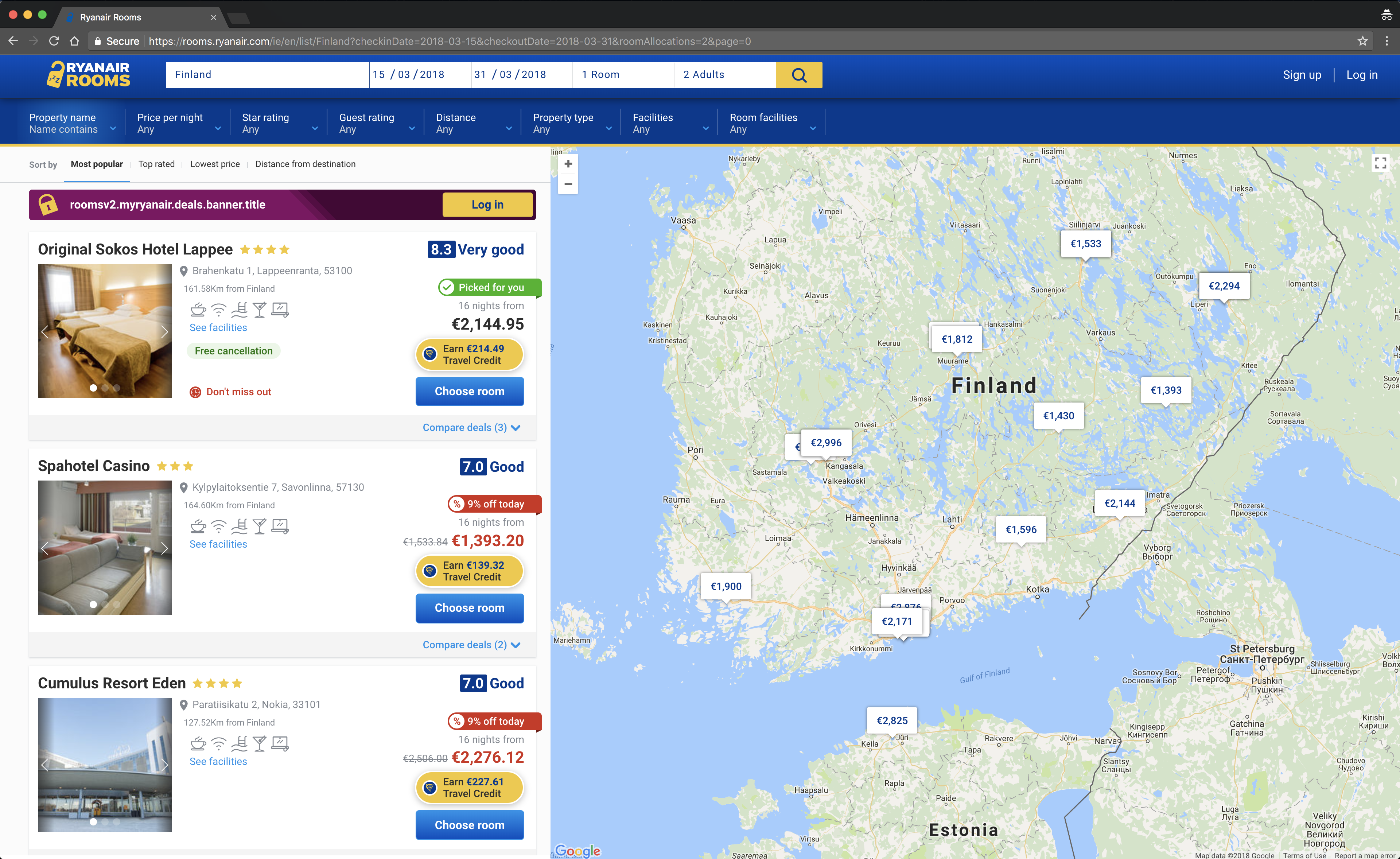Change check-in date 15/03/2018
Viewport: 1400px width, 859px height.
(420, 75)
